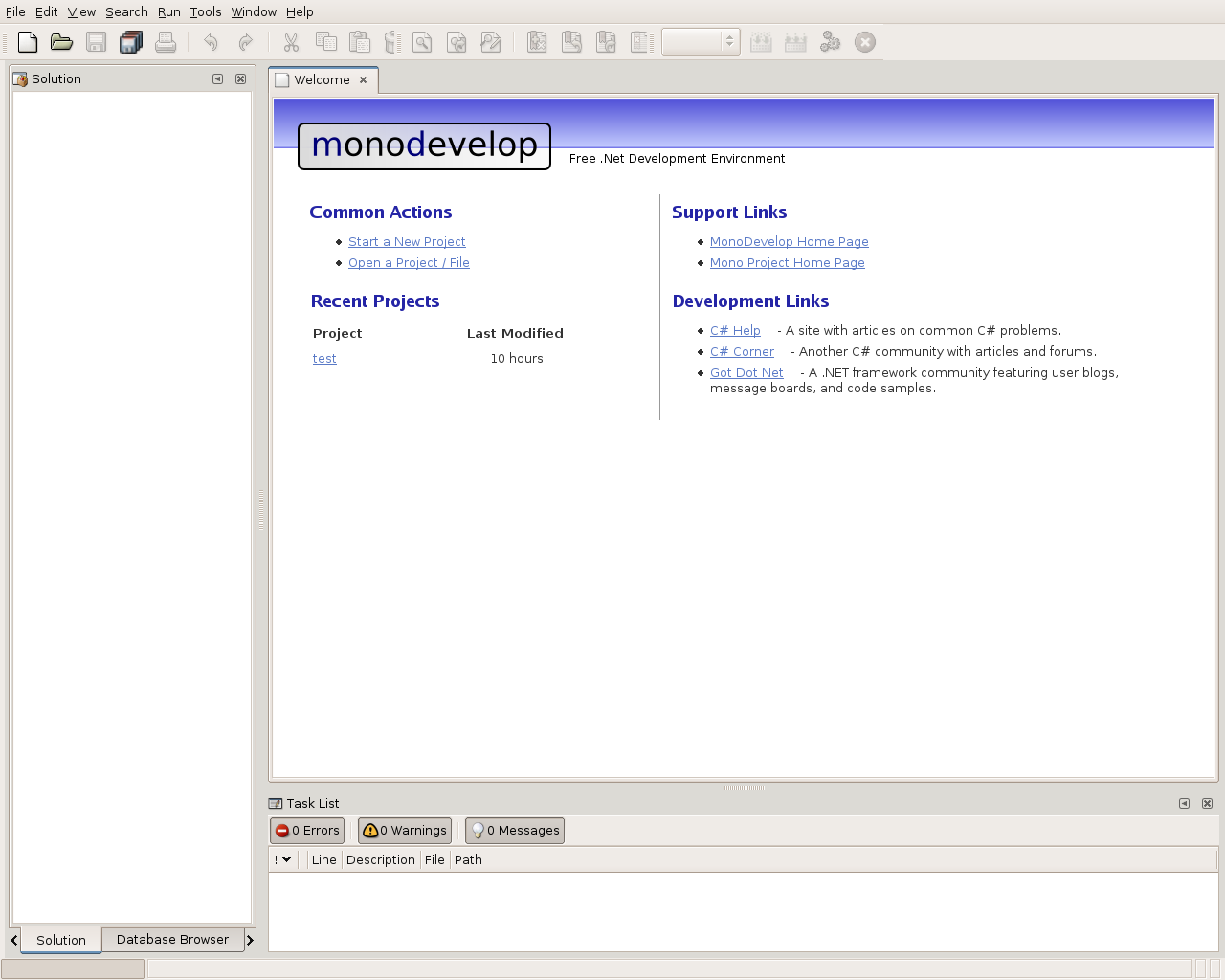
Task: Click the Copy toolbar icon
Action: [325, 42]
